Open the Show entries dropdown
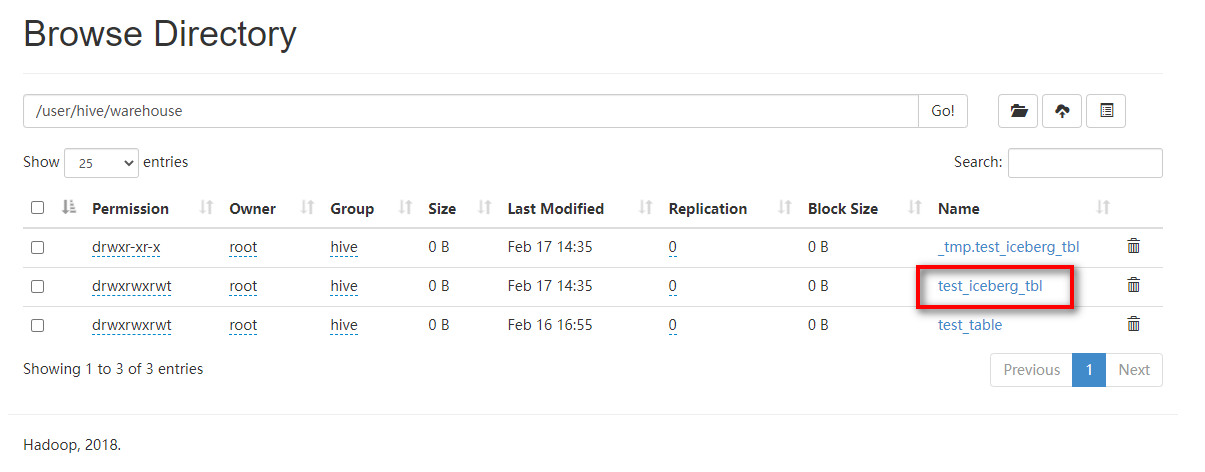 point(101,162)
